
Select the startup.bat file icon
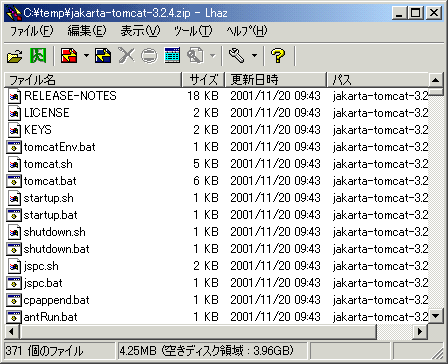14,215
